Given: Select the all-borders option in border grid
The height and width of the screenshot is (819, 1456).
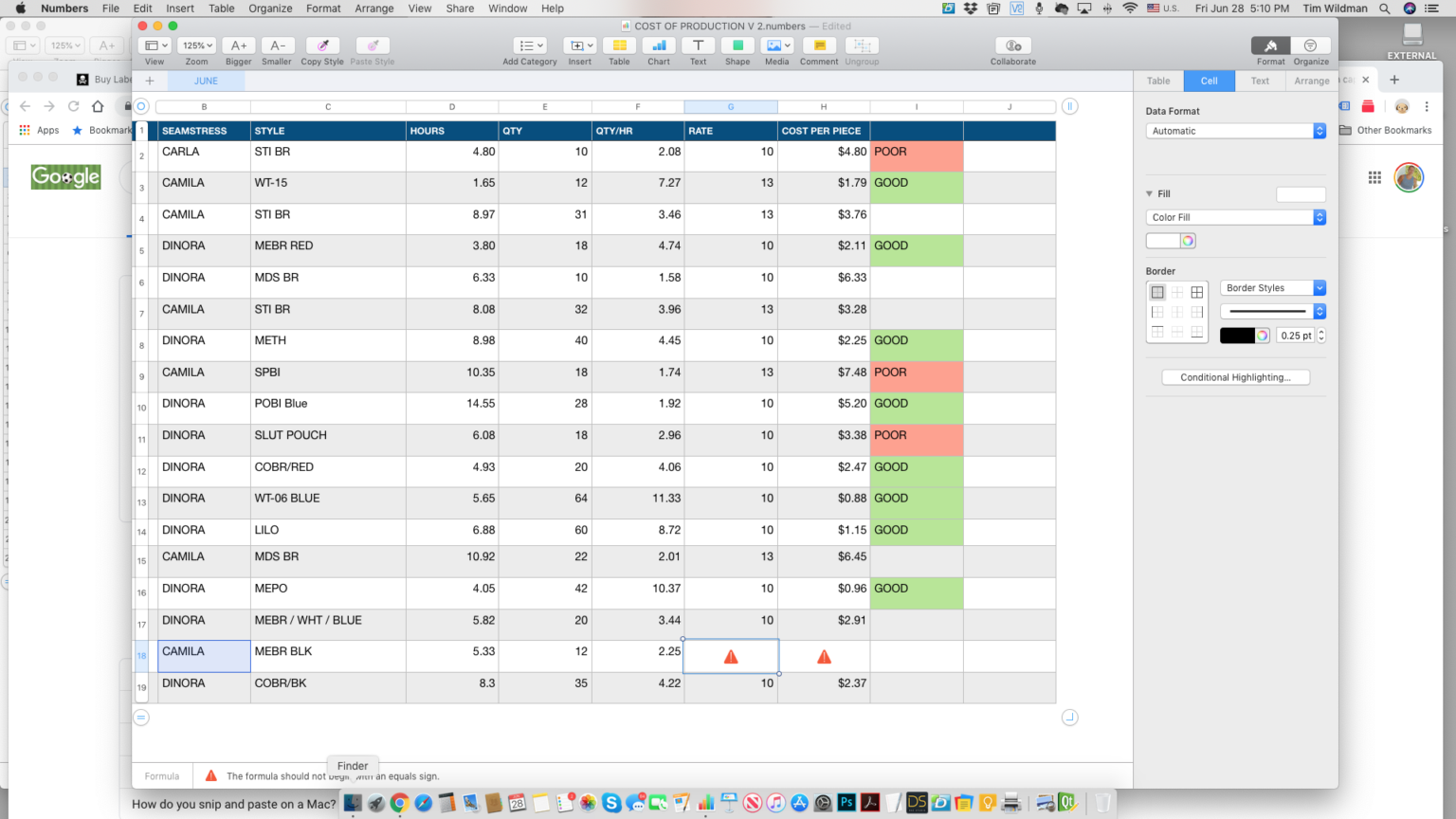Looking at the screenshot, I should click(x=1197, y=292).
